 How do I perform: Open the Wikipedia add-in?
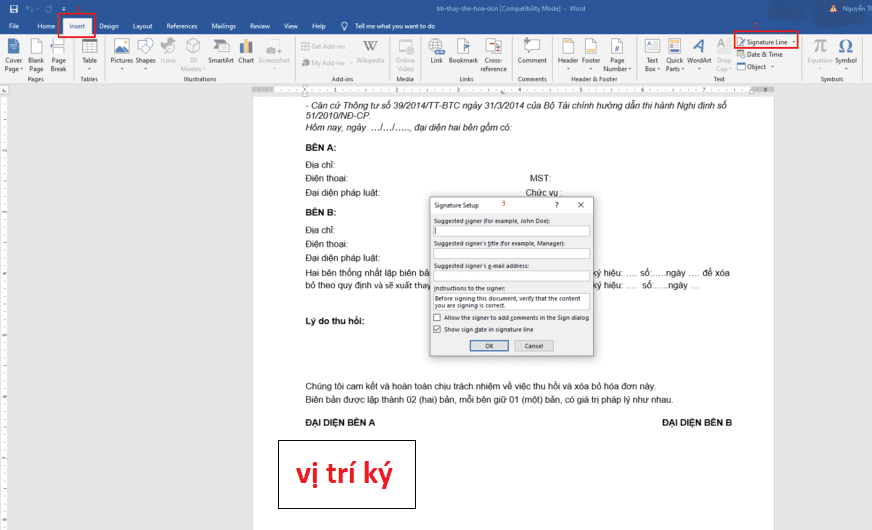point(370,53)
